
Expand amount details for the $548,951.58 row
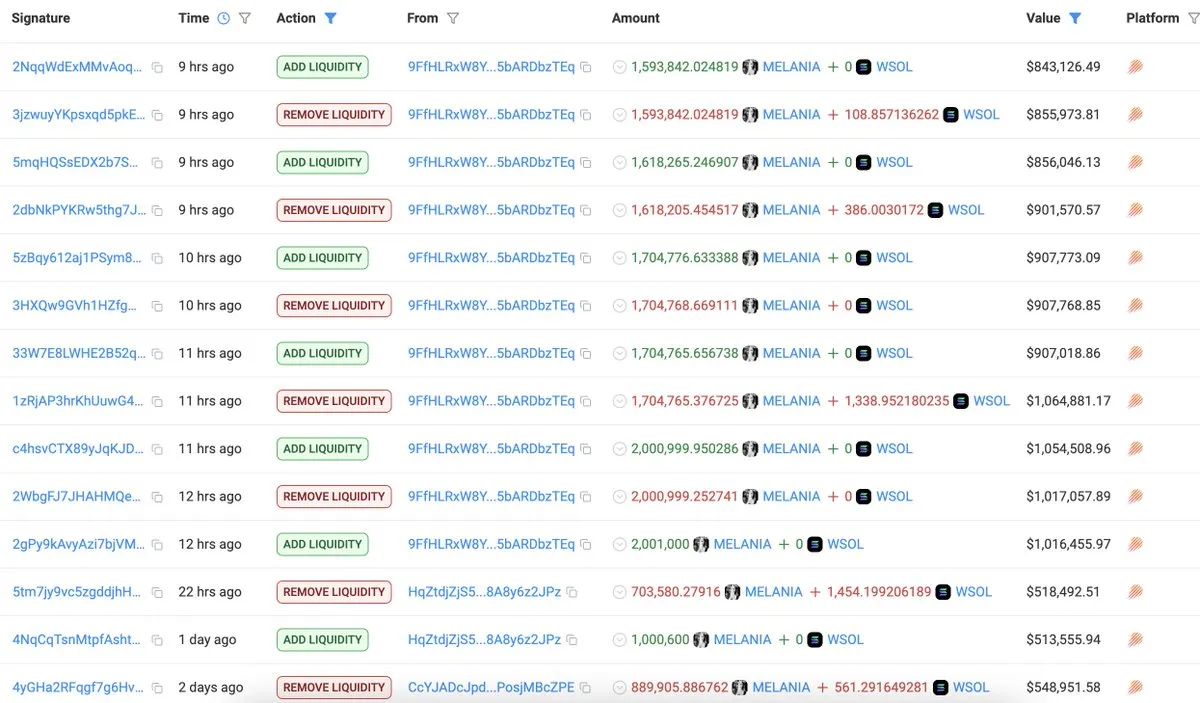(x=619, y=688)
